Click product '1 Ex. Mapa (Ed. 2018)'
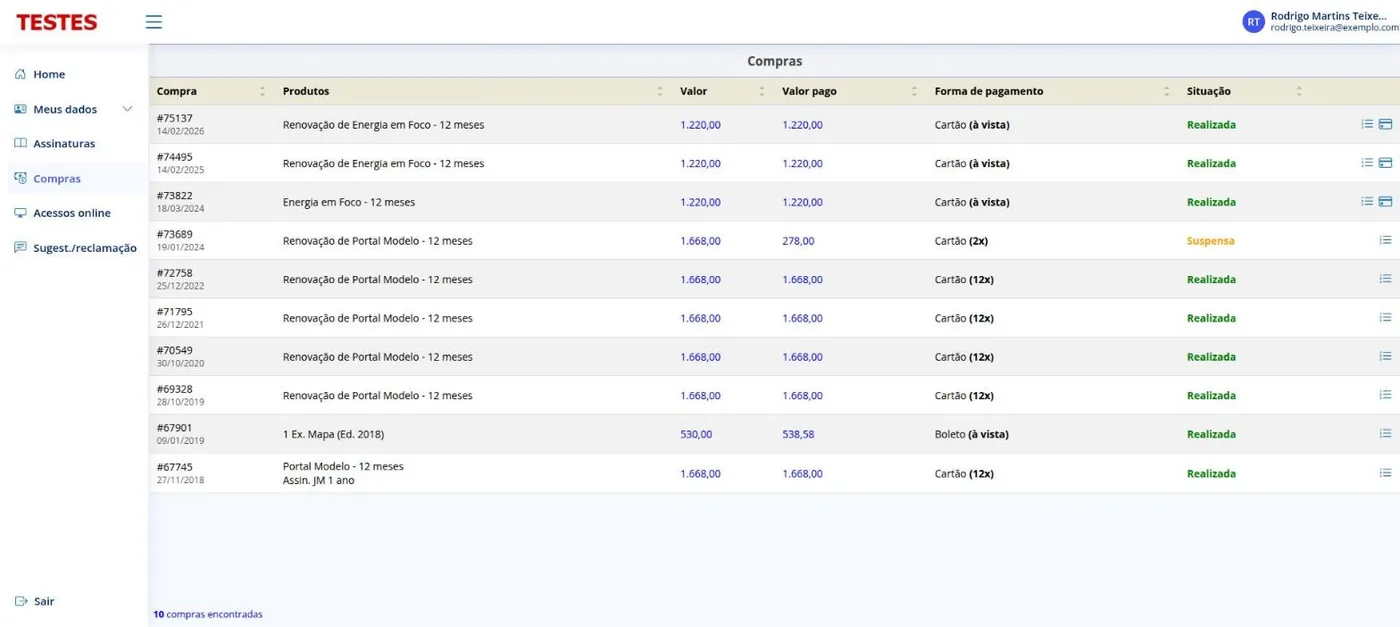Image resolution: width=1400 pixels, height=627 pixels. (x=333, y=434)
